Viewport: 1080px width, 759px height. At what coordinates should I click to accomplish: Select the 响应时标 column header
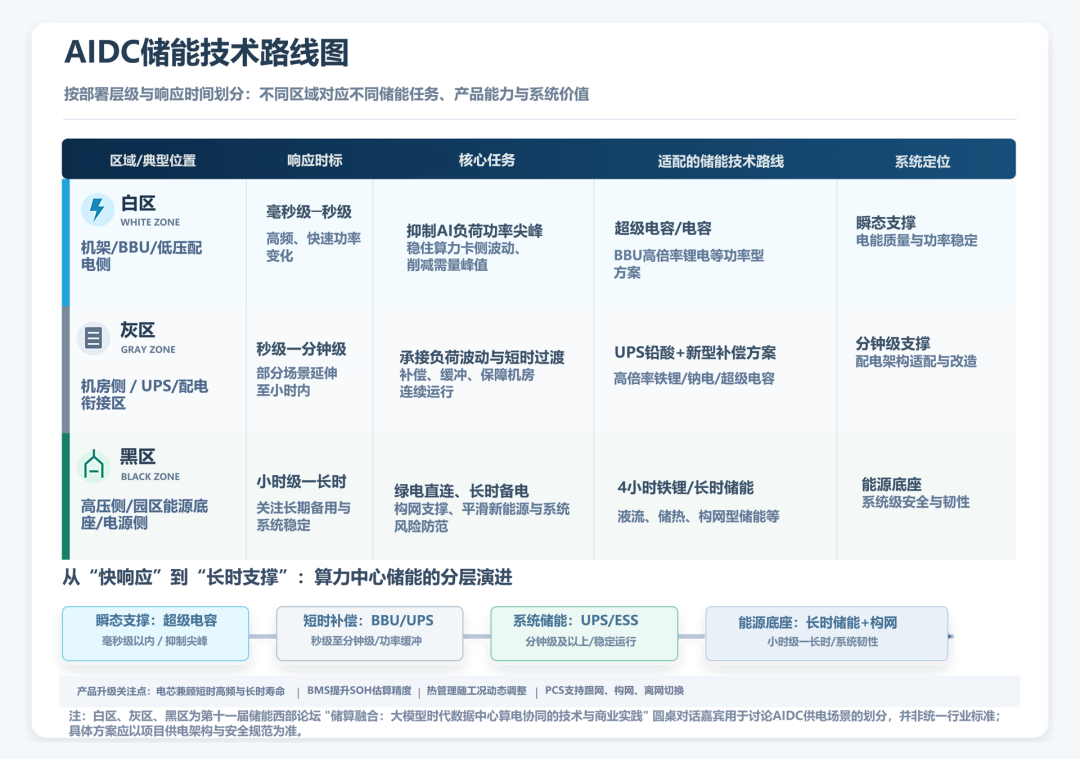[x=315, y=160]
